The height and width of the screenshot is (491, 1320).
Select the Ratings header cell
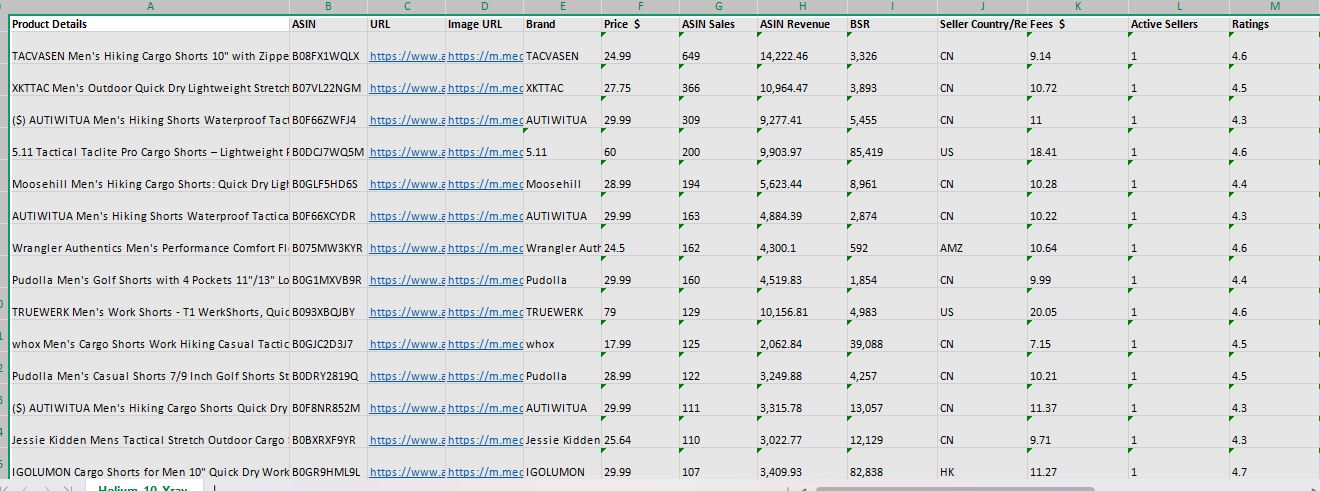[x=1275, y=23]
